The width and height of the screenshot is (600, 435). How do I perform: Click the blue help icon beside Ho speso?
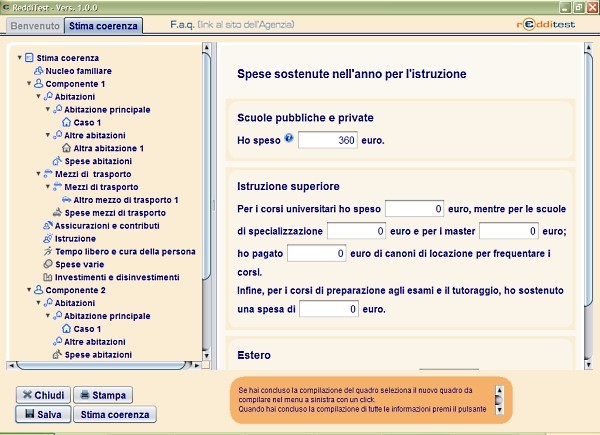[x=289, y=138]
